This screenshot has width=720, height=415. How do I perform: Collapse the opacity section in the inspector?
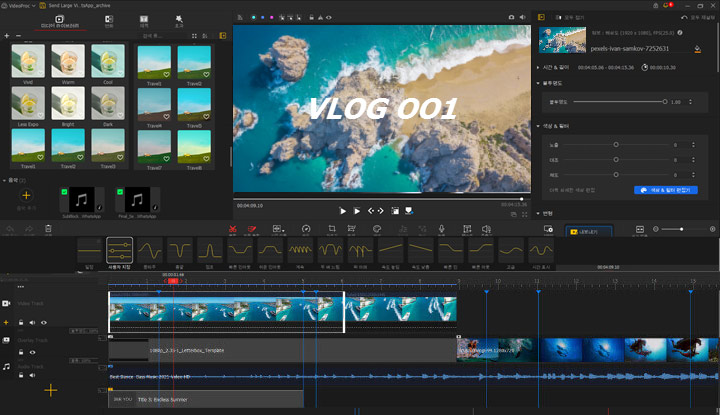[537, 83]
